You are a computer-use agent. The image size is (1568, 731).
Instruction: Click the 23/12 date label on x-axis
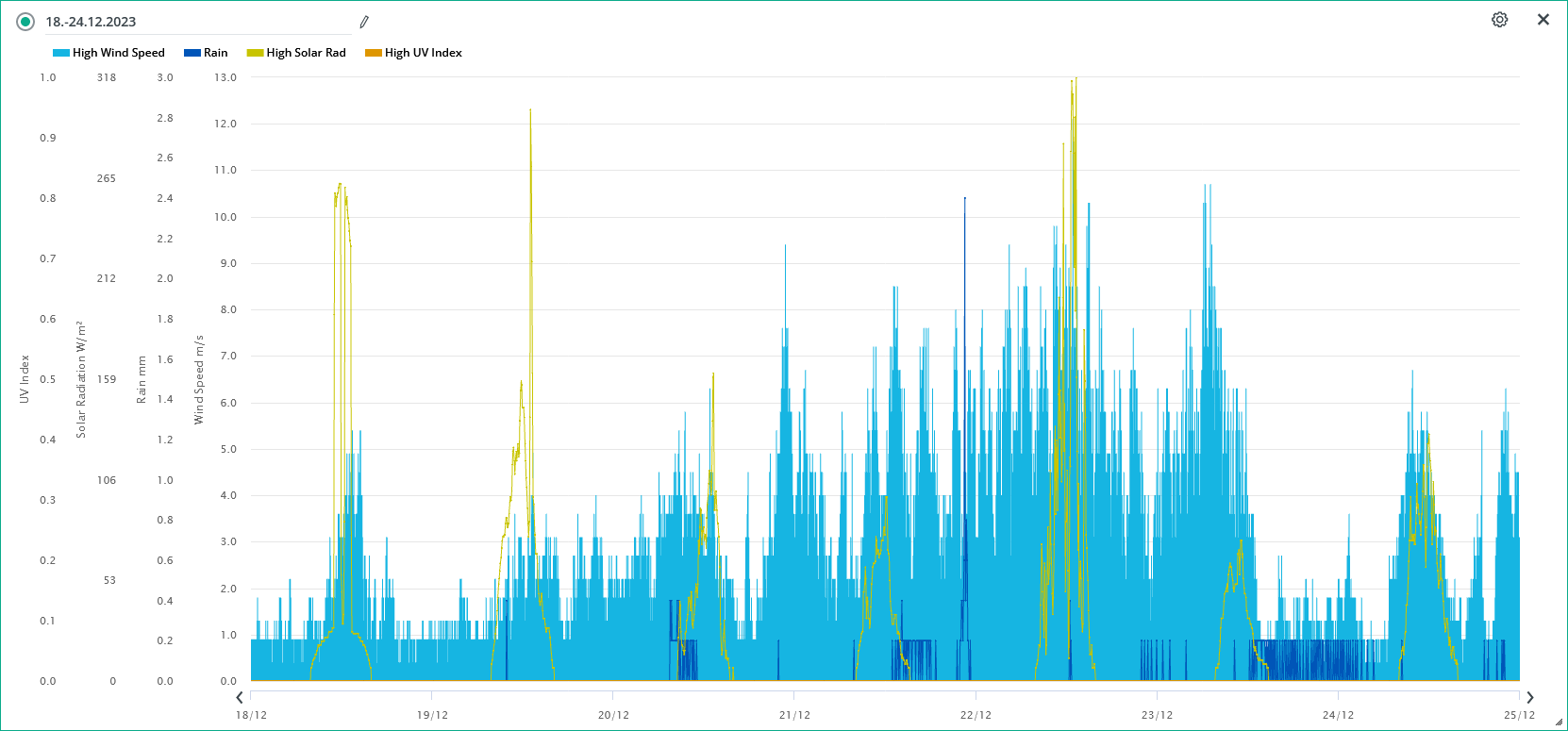tap(1157, 715)
